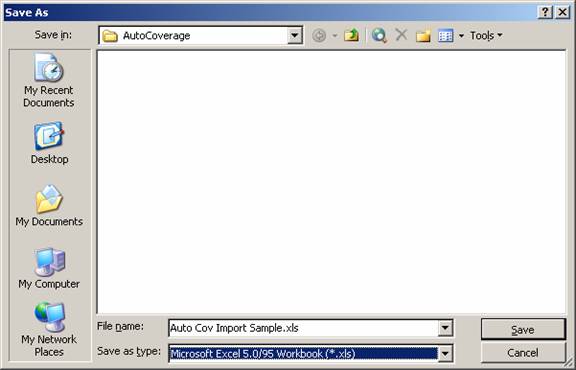Screen dimensions: 576x370
Task: Go up one folder level
Action: point(352,35)
